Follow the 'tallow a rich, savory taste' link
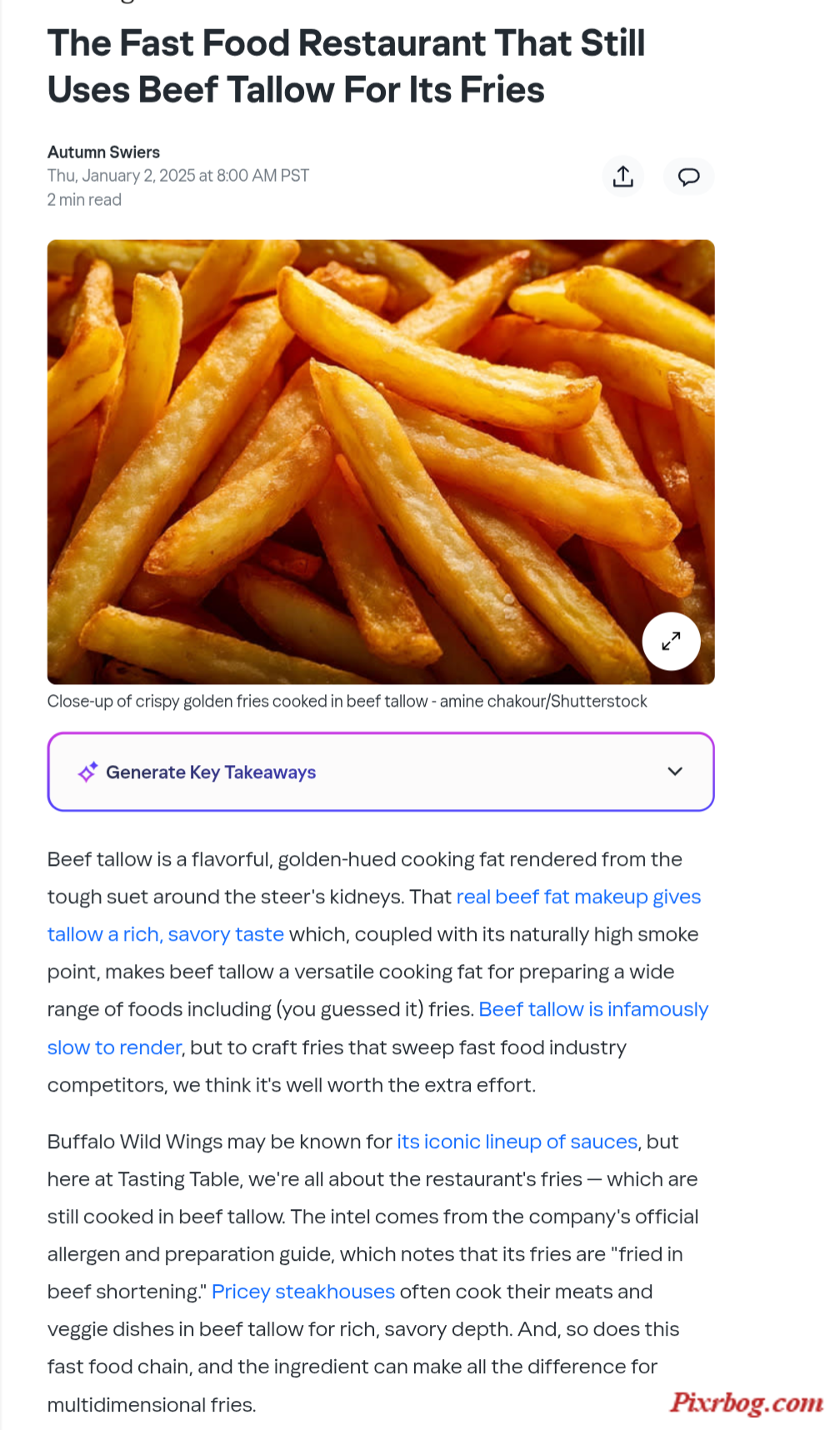The height and width of the screenshot is (1430, 840). (x=166, y=934)
